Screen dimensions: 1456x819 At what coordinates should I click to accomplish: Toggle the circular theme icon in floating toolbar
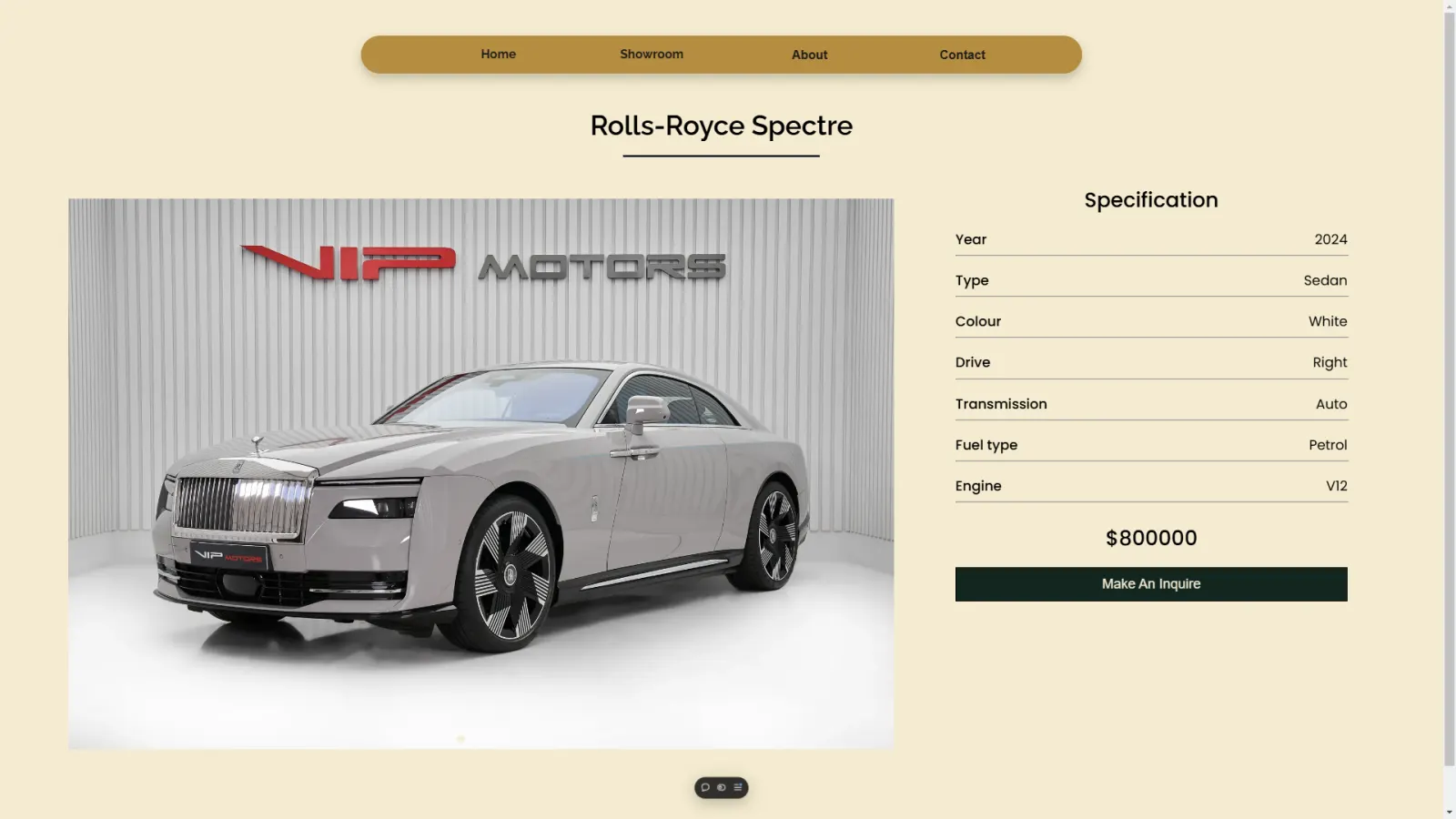click(722, 787)
